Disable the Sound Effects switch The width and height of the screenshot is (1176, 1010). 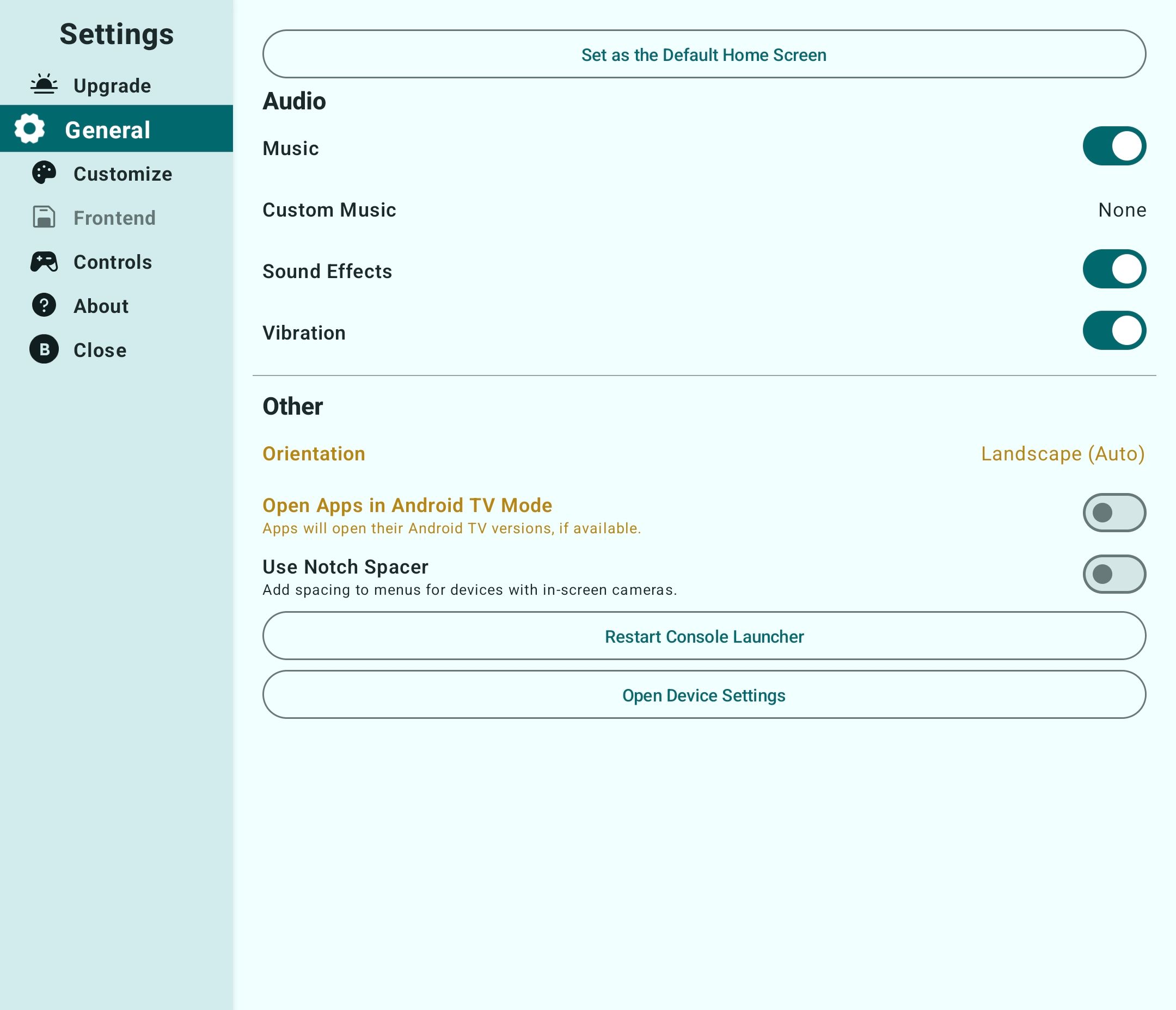click(x=1114, y=269)
